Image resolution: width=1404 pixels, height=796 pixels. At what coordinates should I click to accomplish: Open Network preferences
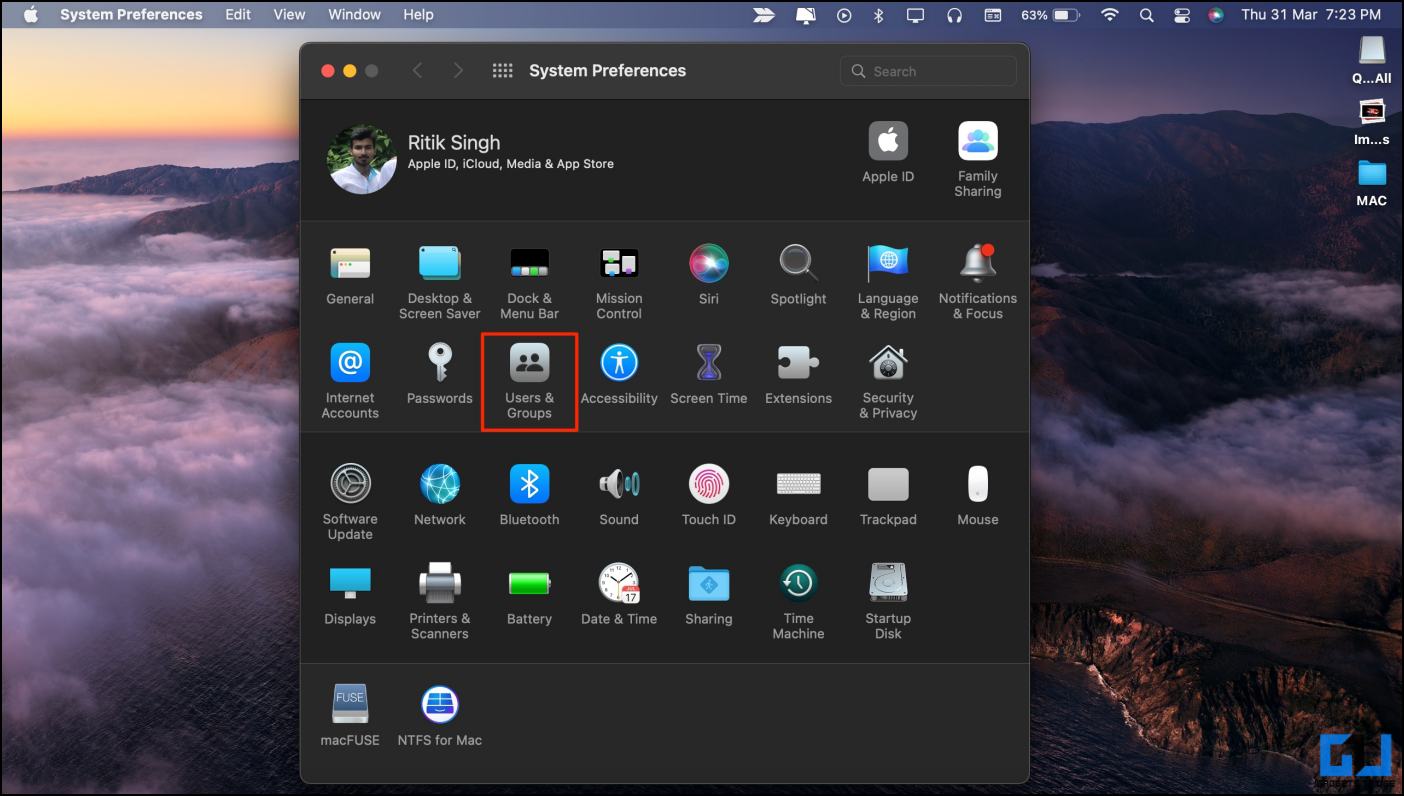[x=440, y=496]
